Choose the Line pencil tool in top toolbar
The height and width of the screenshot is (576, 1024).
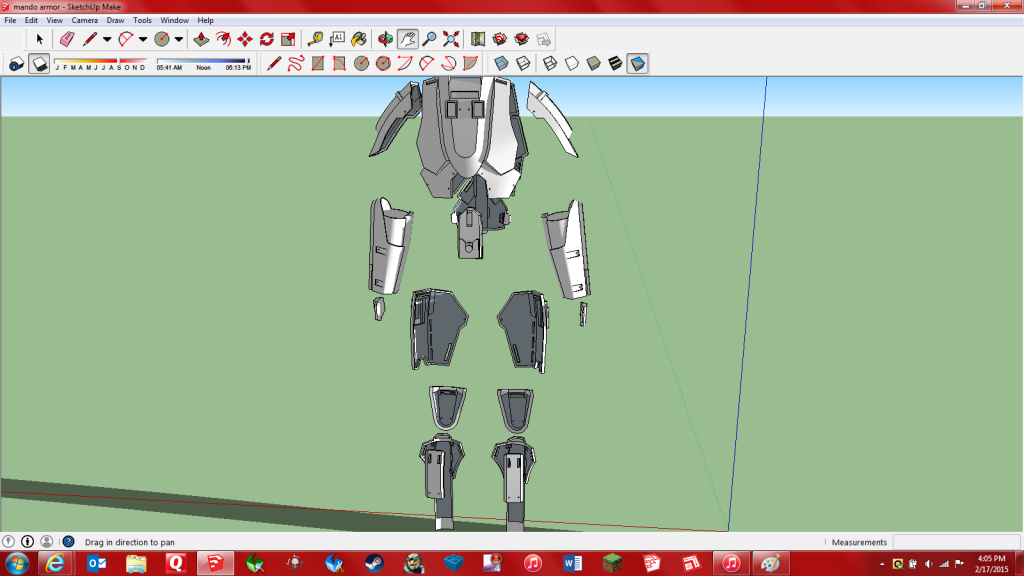coord(89,39)
